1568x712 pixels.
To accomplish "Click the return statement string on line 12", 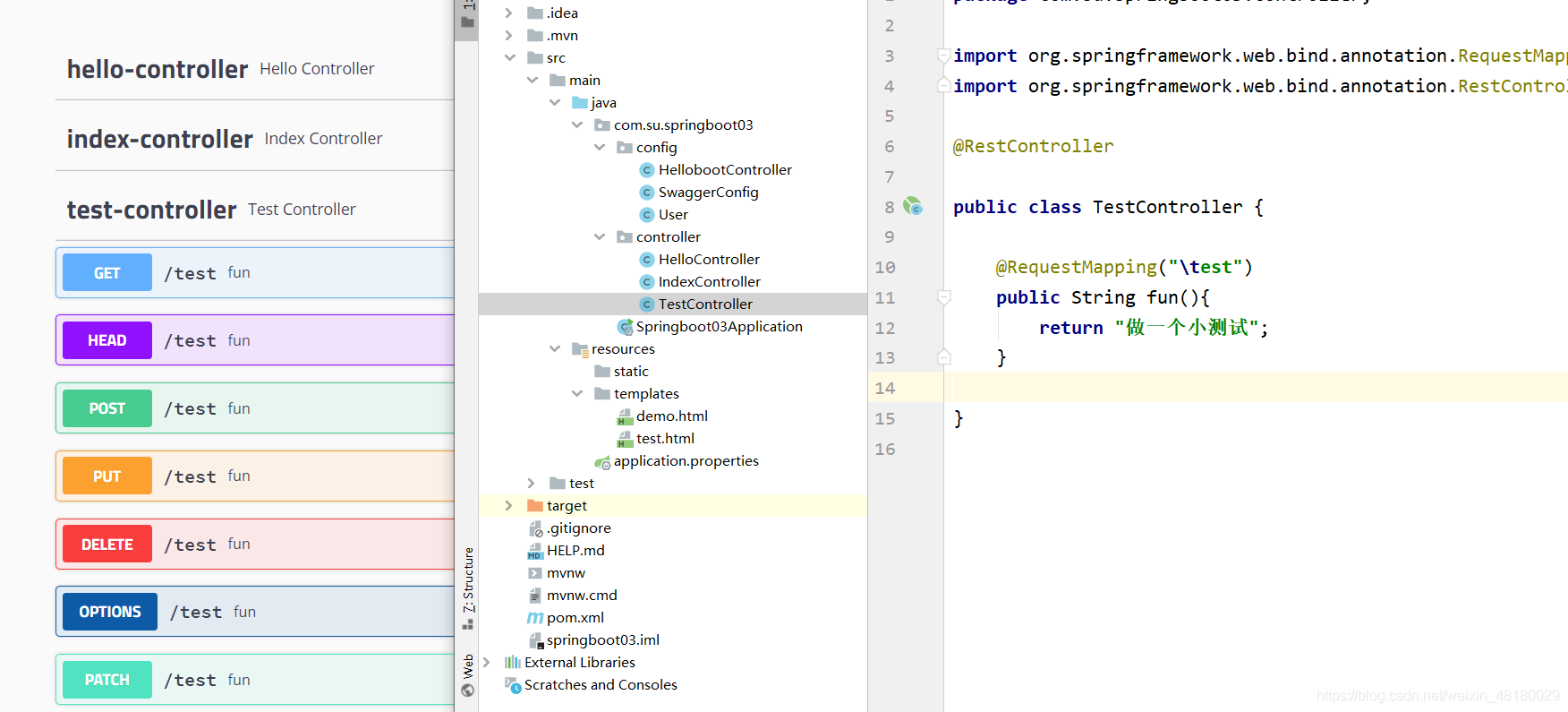I will click(1187, 328).
